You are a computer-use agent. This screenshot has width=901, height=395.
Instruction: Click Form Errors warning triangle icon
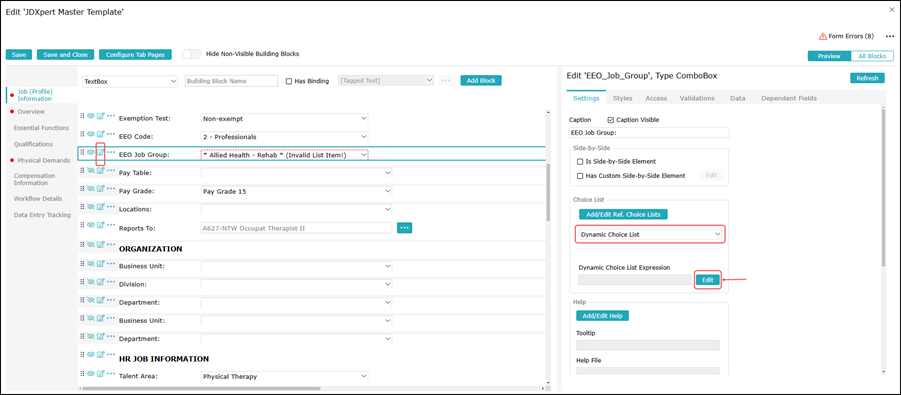(822, 36)
